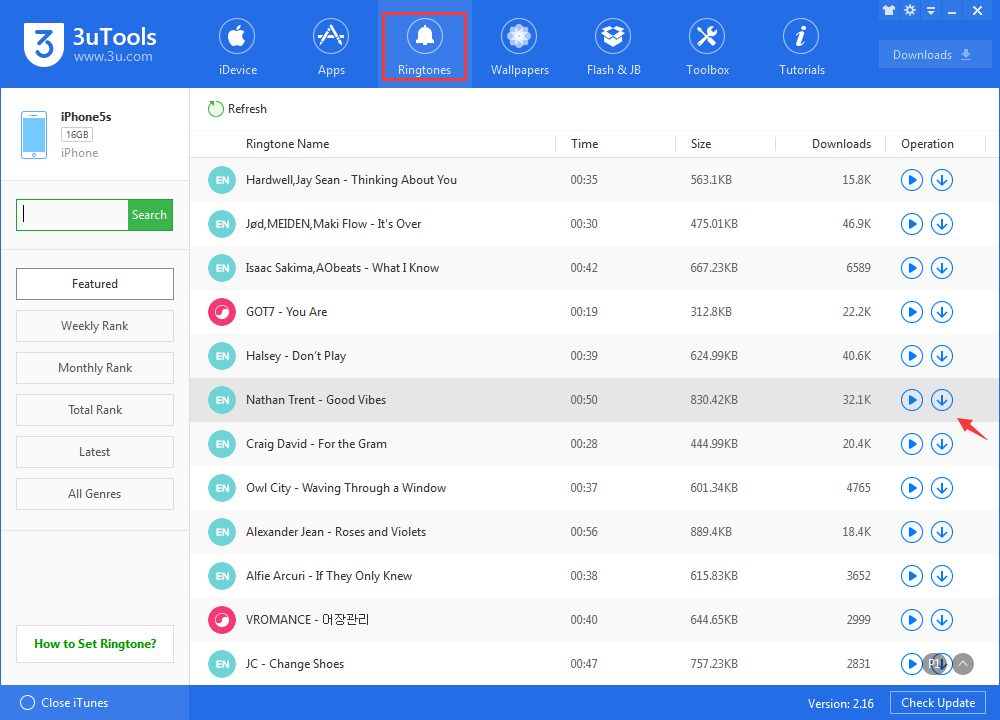
Task: Play Nathan Trent - Good Vibes
Action: (912, 400)
